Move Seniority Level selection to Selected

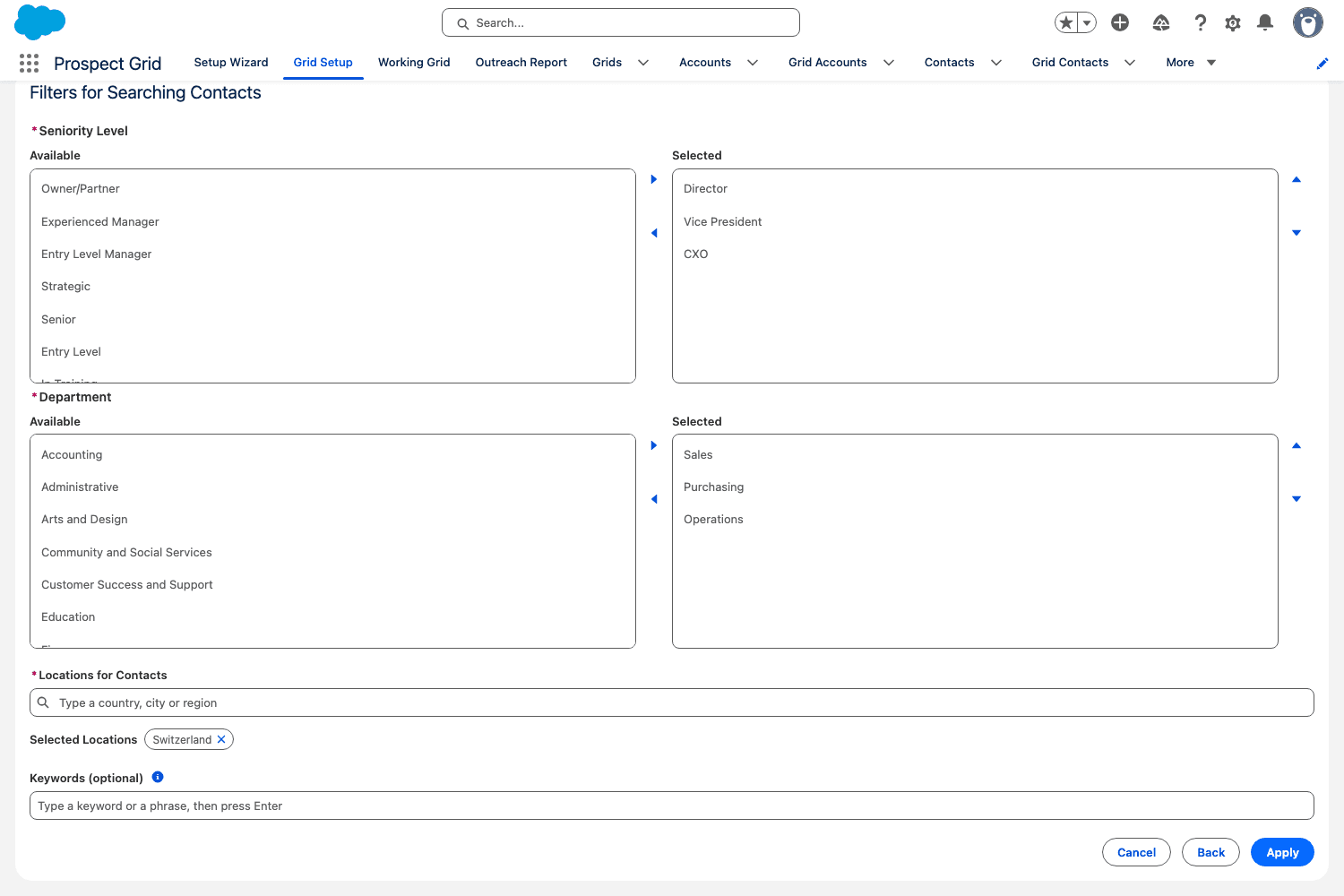pyautogui.click(x=654, y=179)
